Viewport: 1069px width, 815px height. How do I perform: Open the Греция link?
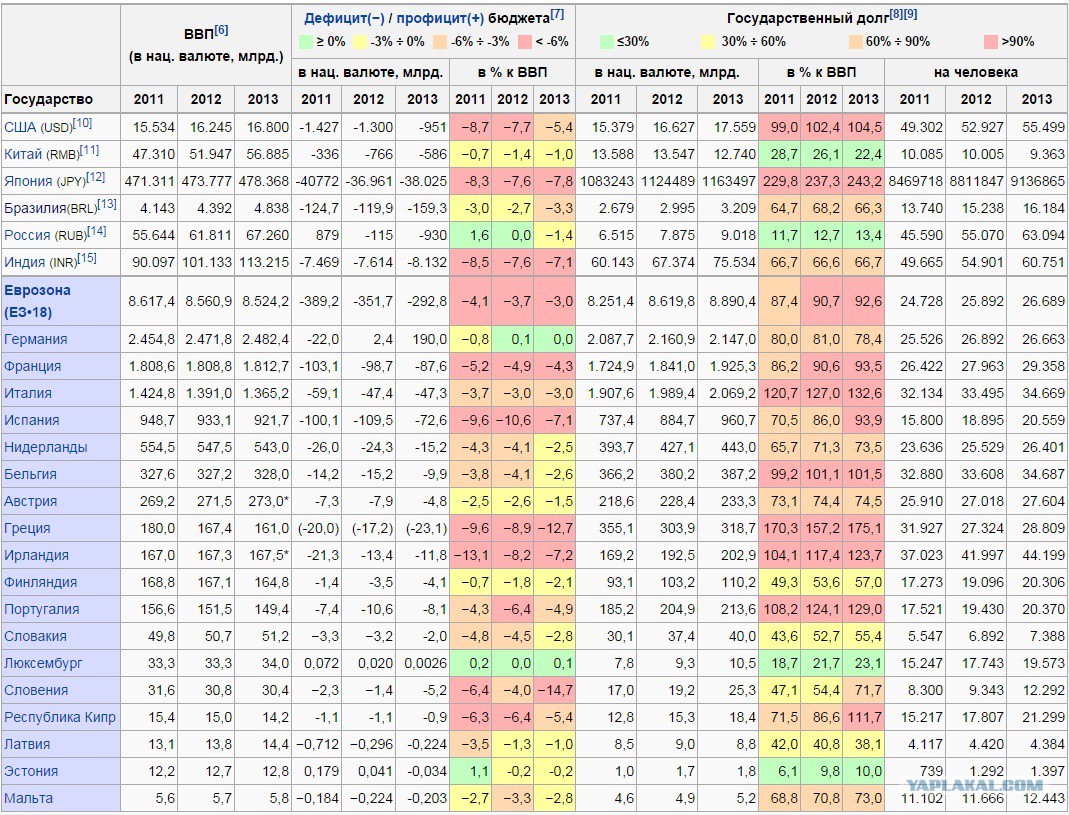click(27, 528)
